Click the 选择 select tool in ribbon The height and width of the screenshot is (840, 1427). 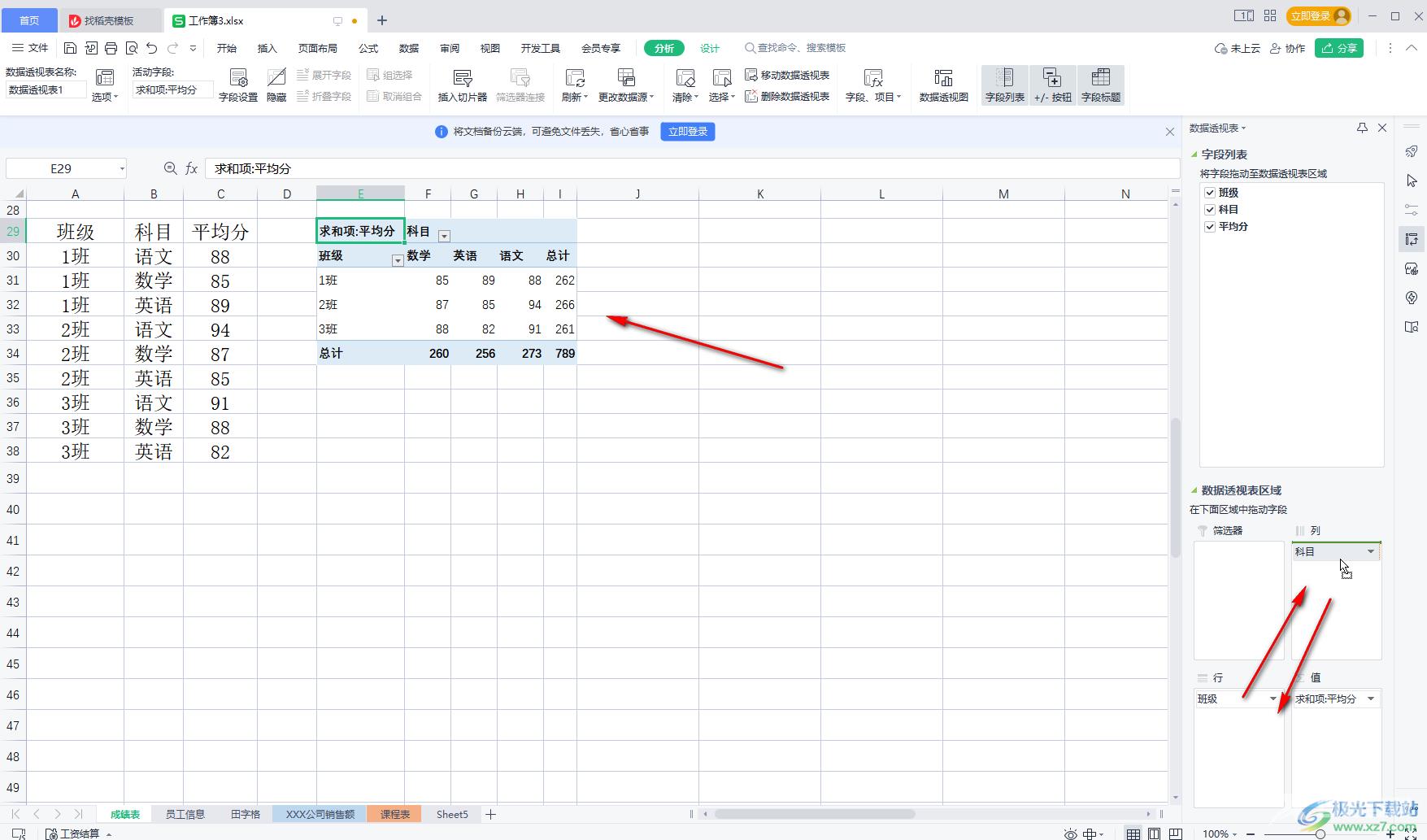721,85
